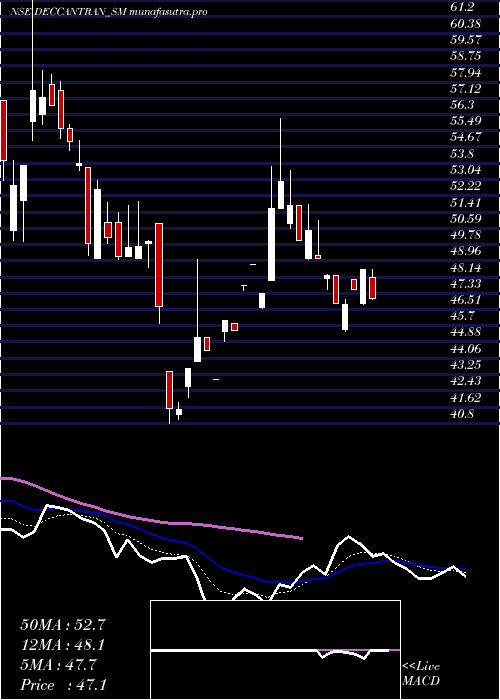
Task: Select the 44.88 price axis label
Action: pos(466,332)
